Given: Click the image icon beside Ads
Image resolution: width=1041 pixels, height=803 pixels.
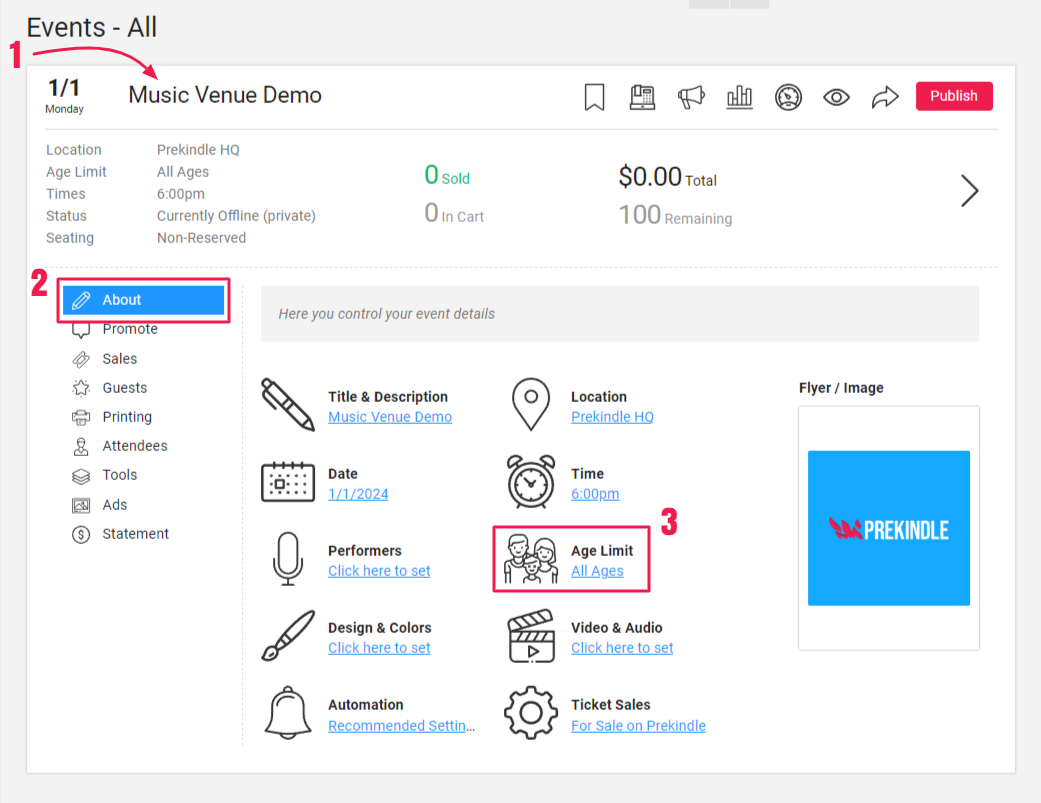Looking at the screenshot, I should point(81,506).
